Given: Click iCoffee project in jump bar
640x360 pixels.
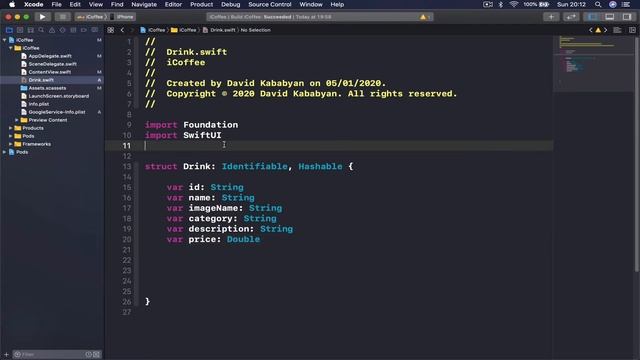Looking at the screenshot, I should [153, 30].
